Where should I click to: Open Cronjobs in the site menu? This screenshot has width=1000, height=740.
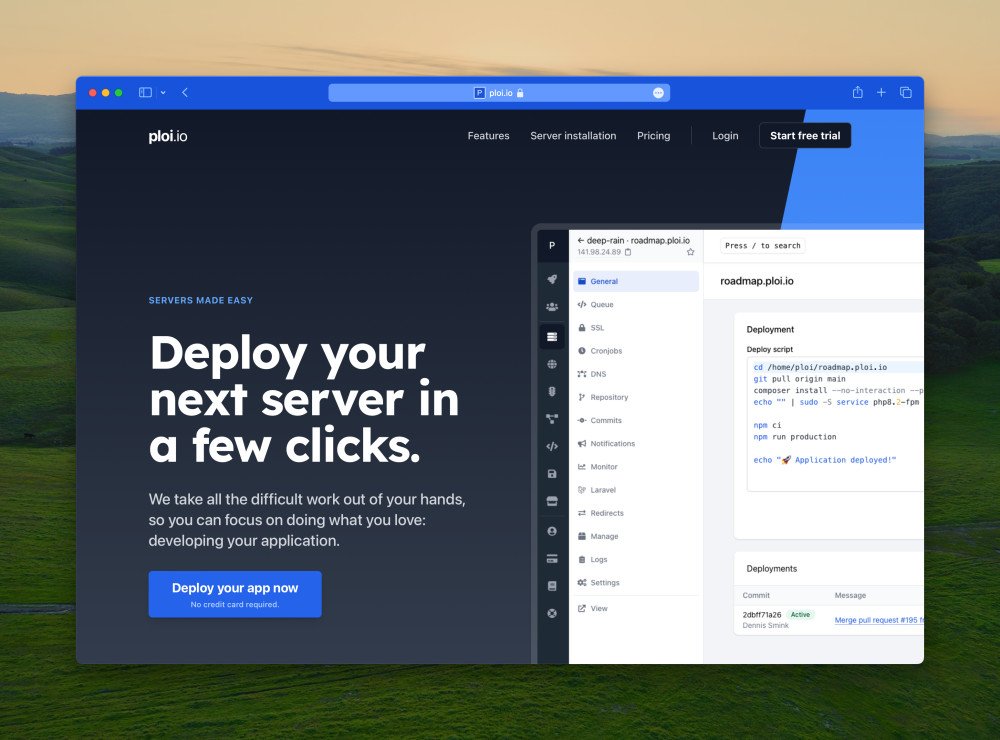point(636,351)
